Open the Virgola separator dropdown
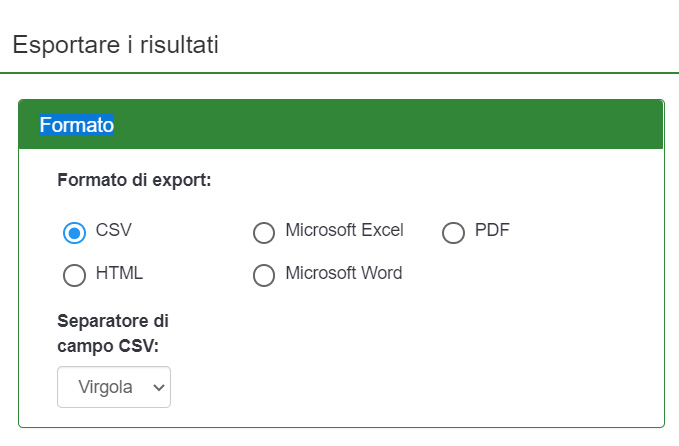679x446 pixels. point(113,387)
